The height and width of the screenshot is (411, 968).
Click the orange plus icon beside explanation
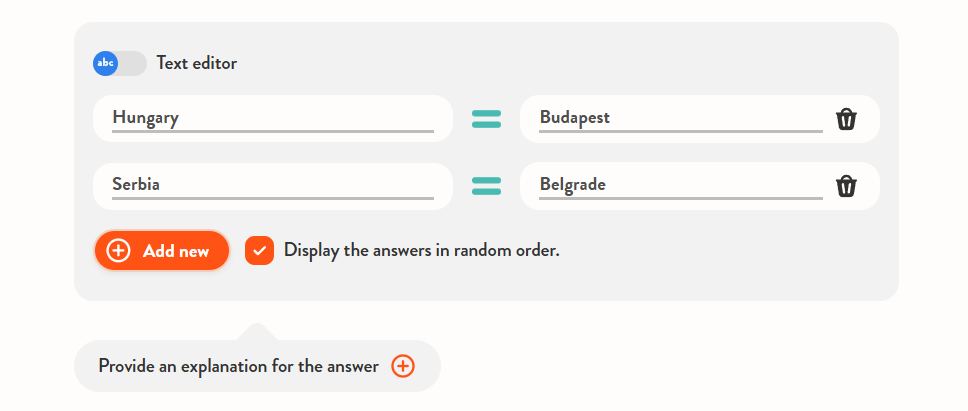point(402,366)
